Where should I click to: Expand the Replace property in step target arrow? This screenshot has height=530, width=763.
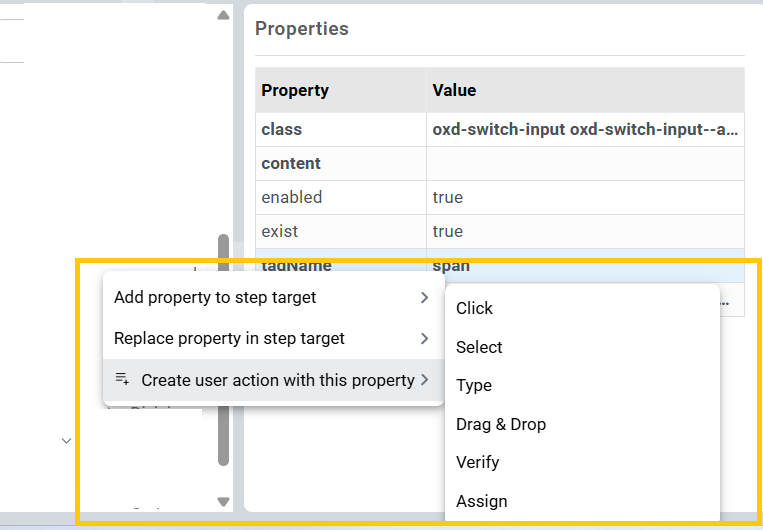pos(425,338)
